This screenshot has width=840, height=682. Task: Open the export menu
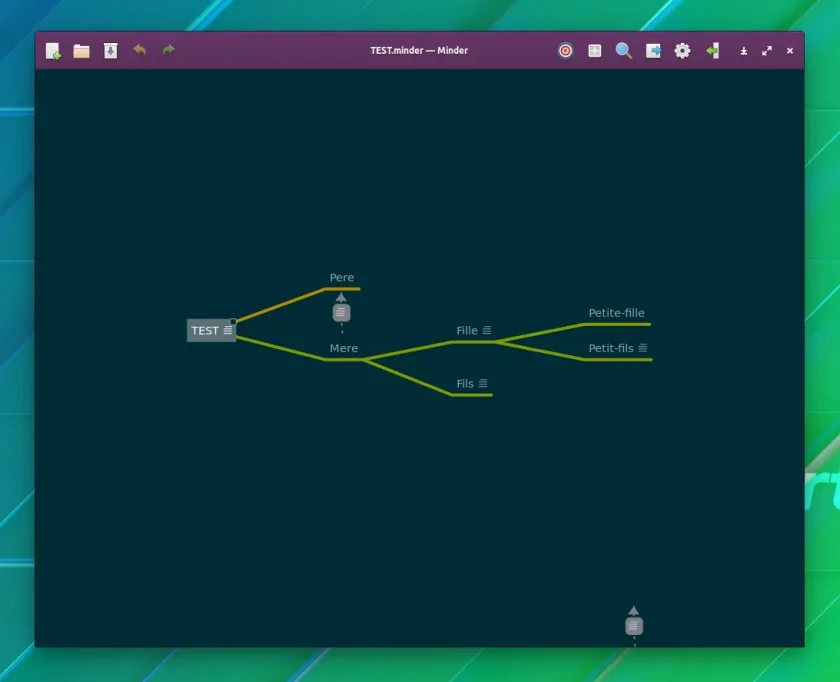(653, 51)
